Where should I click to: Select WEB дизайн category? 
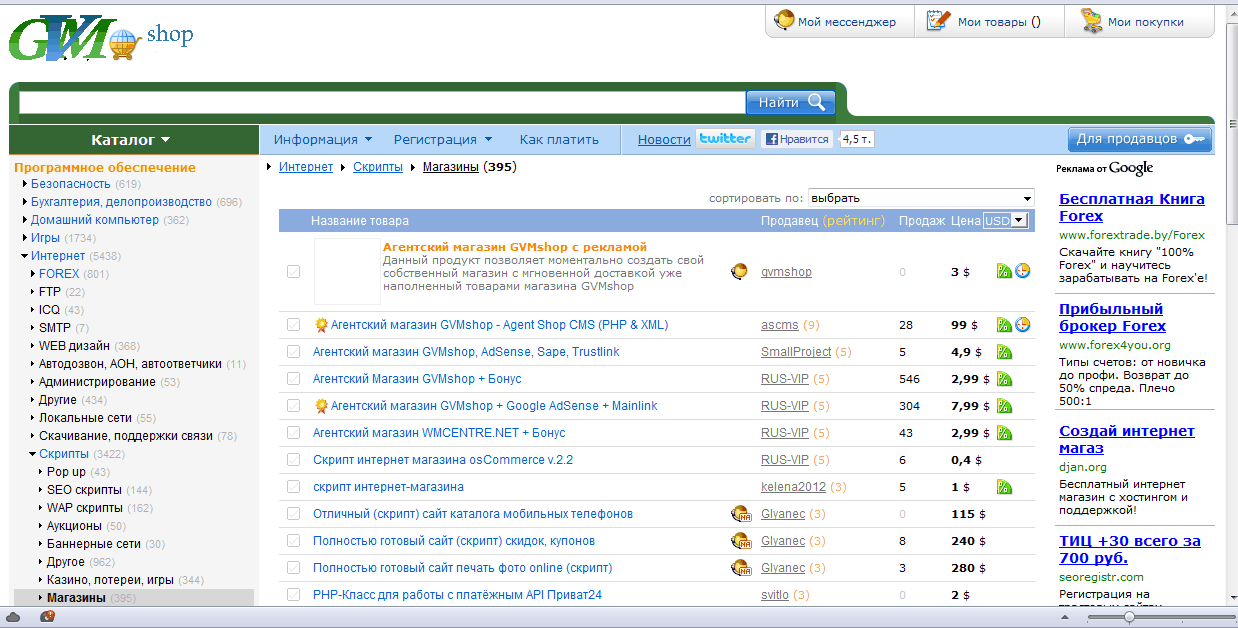[75, 345]
